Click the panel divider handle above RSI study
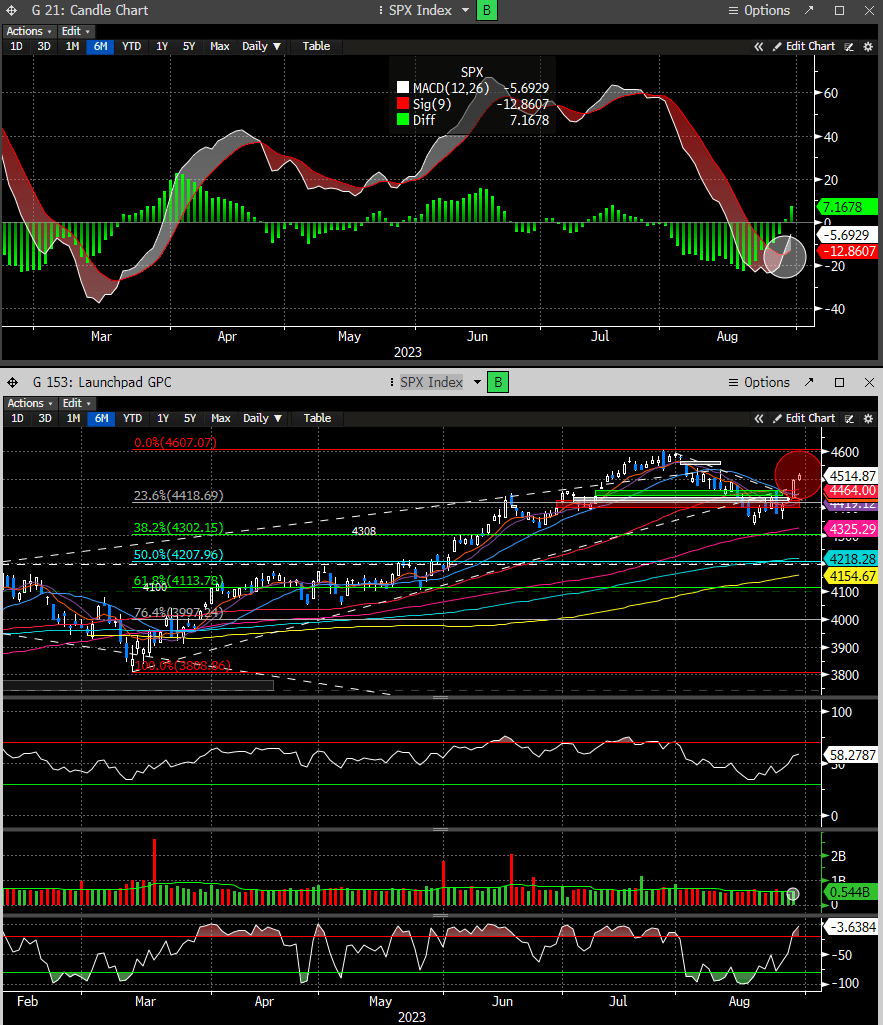Screen dimensions: 883x1025 pyautogui.click(x=441, y=697)
